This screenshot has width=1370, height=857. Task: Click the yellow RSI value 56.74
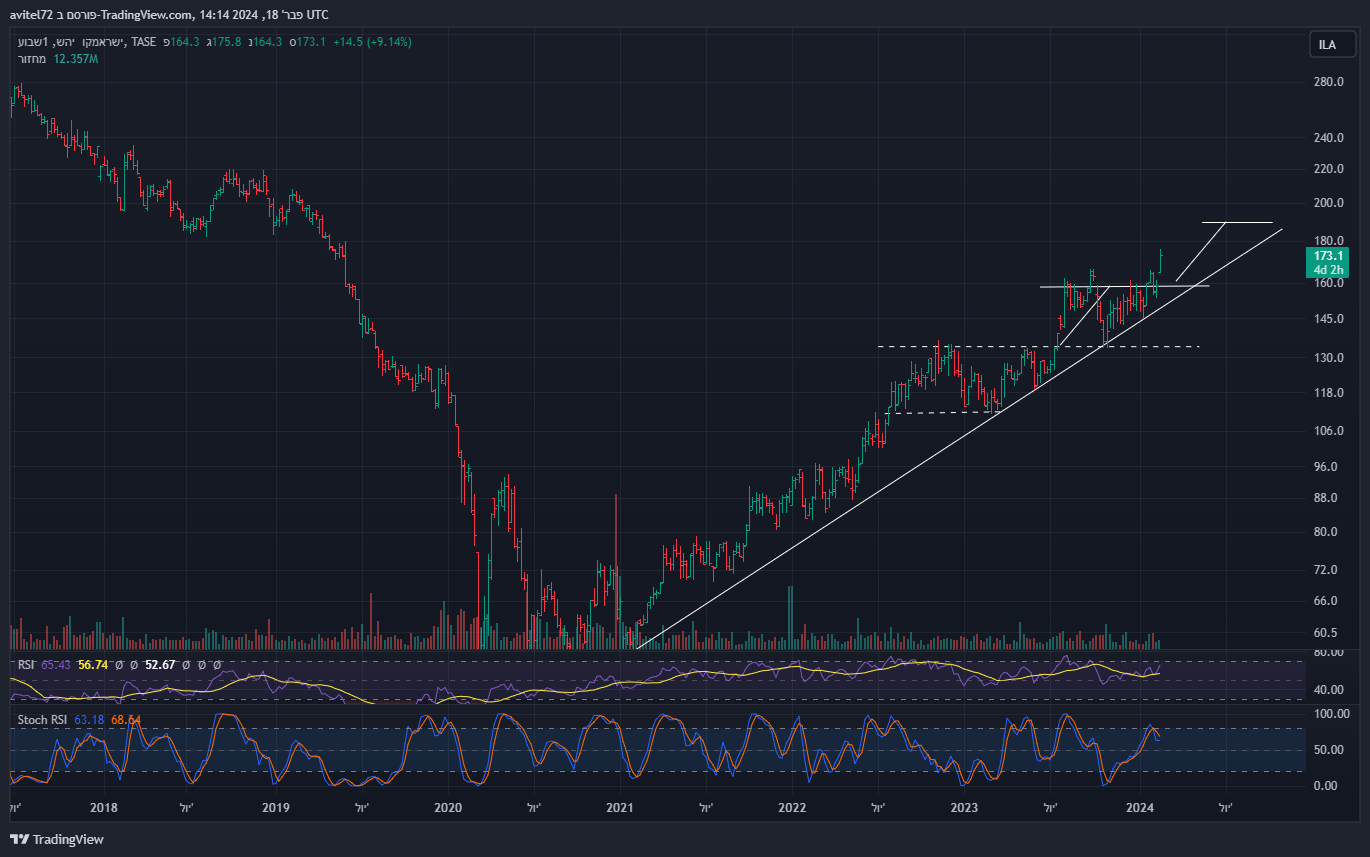pos(92,665)
